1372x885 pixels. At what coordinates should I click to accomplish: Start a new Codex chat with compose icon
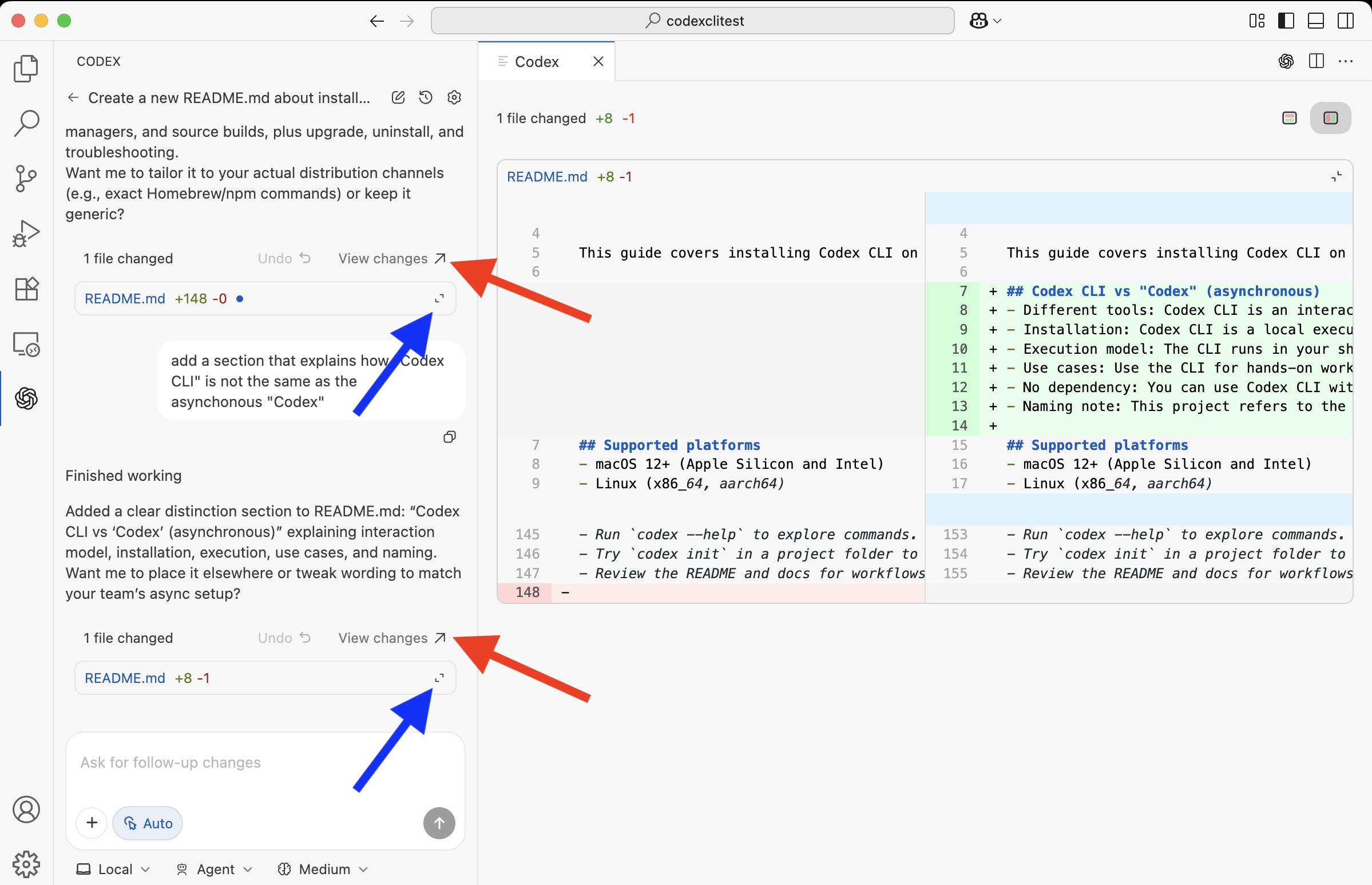pyautogui.click(x=398, y=97)
